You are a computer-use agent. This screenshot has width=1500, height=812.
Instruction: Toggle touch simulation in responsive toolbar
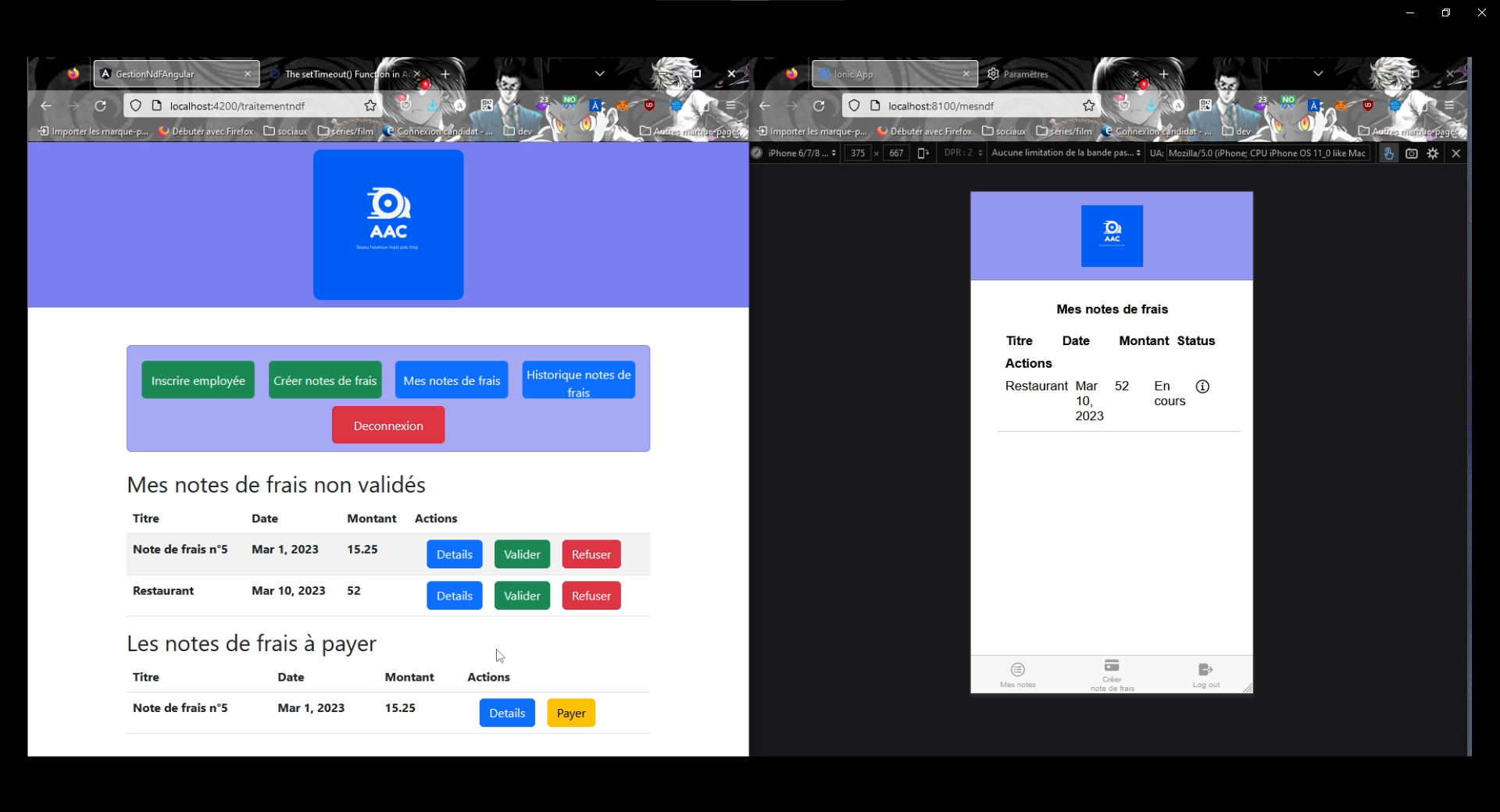pyautogui.click(x=1388, y=154)
